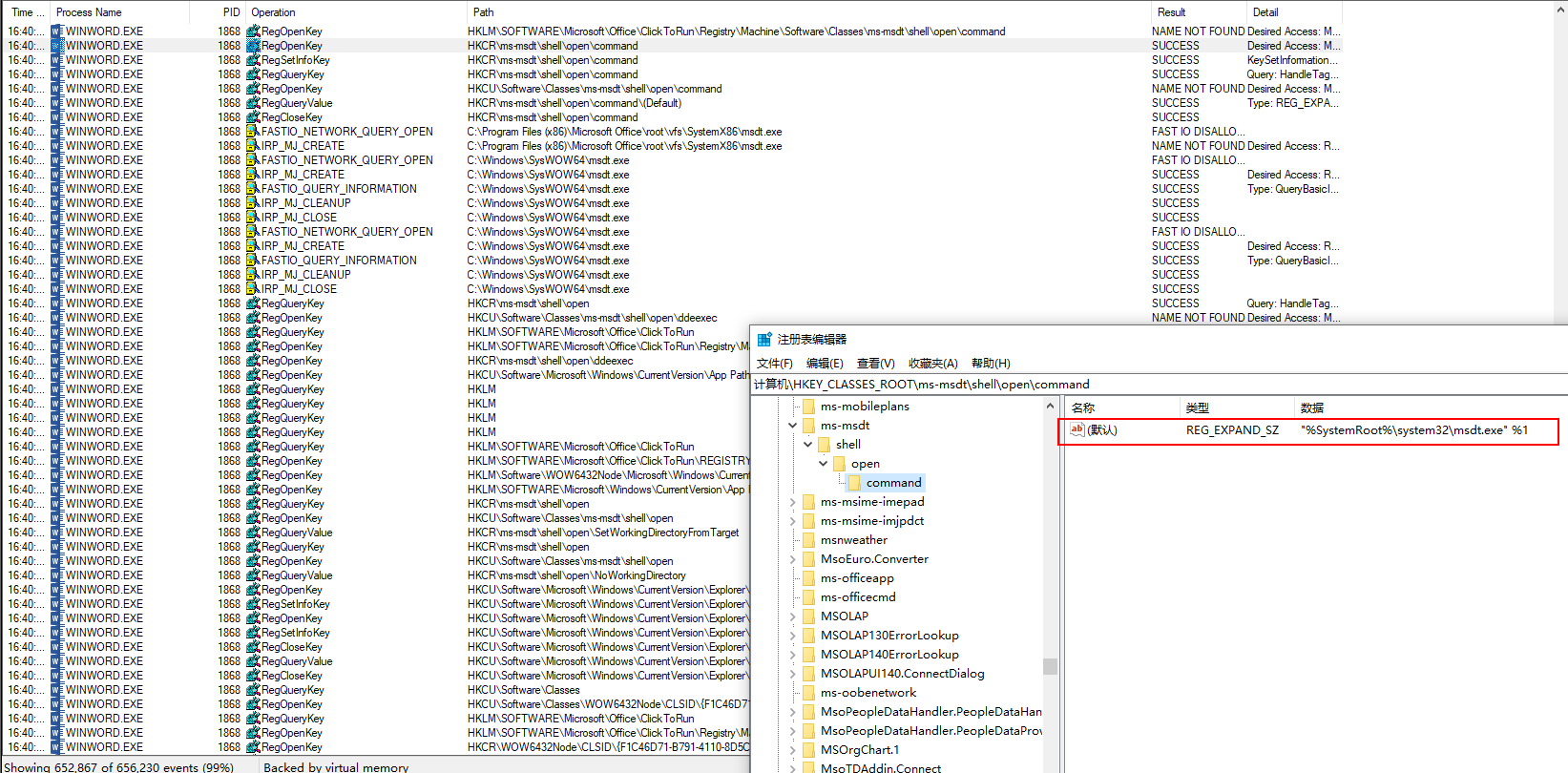The image size is (1568, 773).
Task: Click the folder icon of the command key
Action: pyautogui.click(x=855, y=483)
